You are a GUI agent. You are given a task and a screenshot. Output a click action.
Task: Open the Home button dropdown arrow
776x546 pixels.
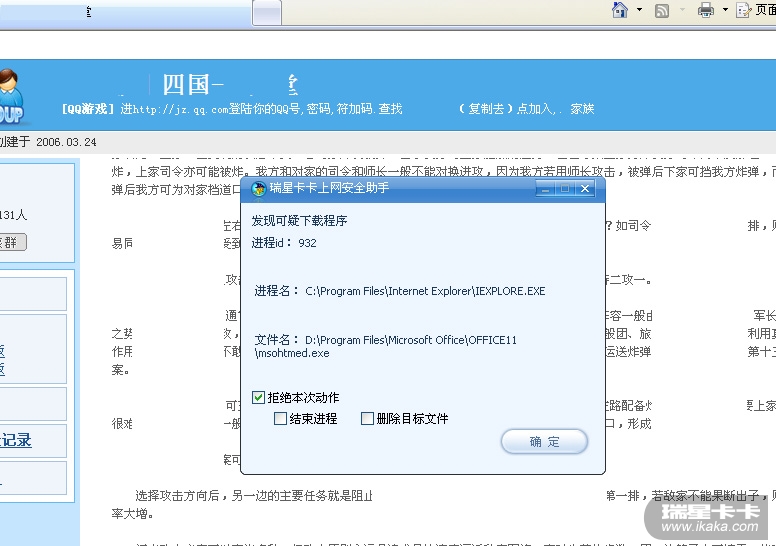point(639,9)
